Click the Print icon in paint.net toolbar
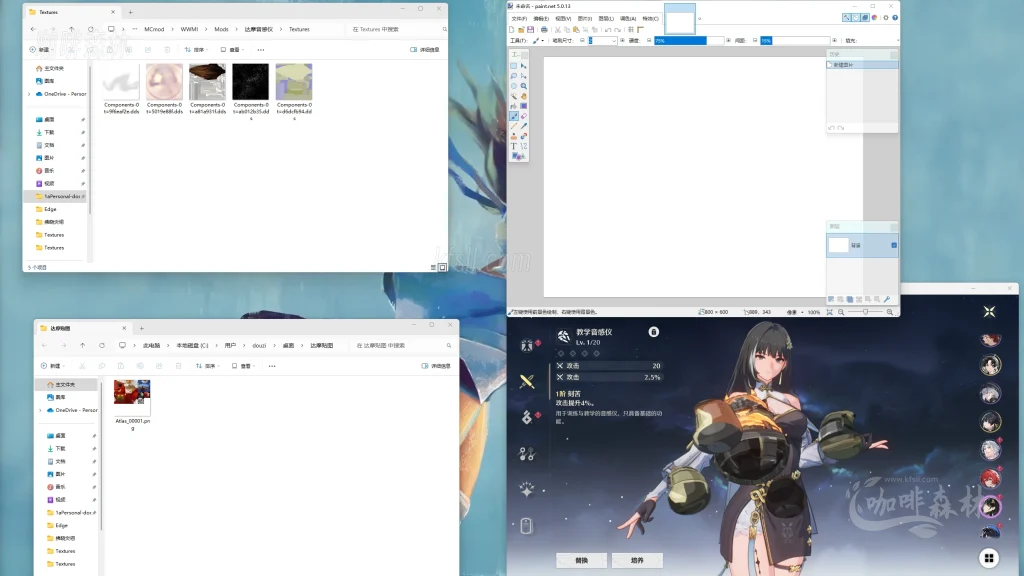 (543, 29)
